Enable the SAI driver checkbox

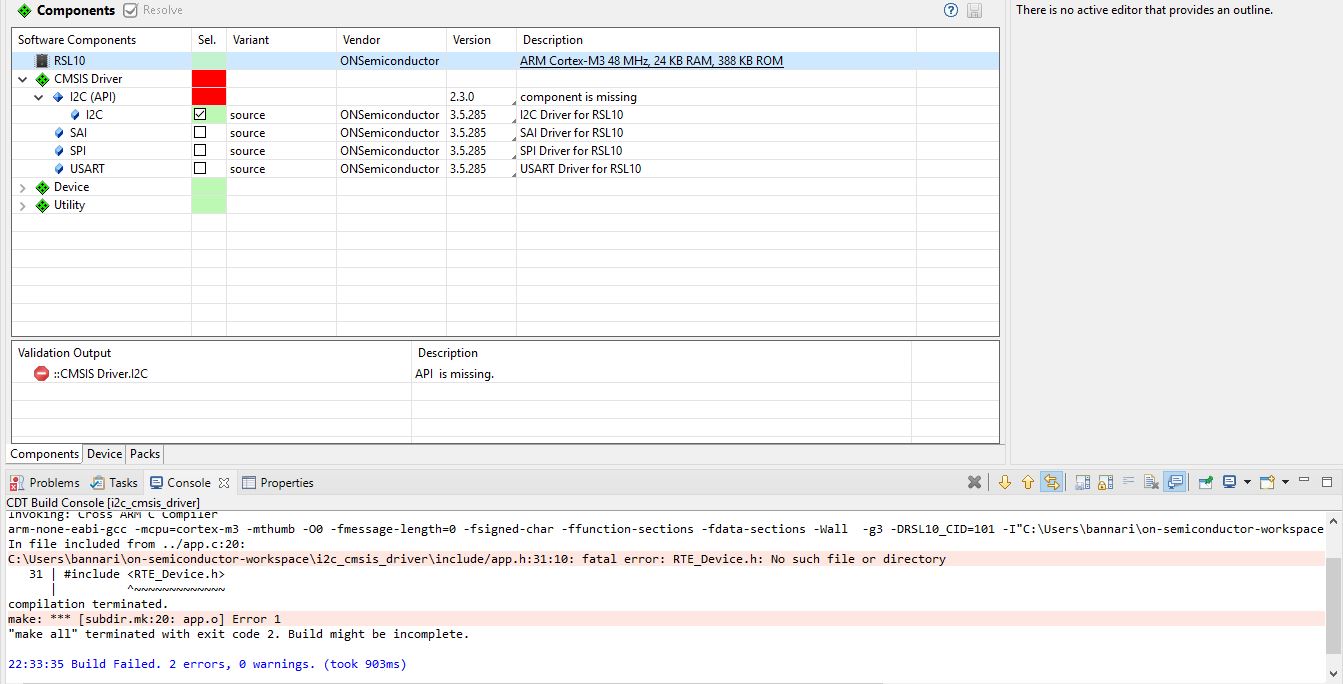pos(200,133)
